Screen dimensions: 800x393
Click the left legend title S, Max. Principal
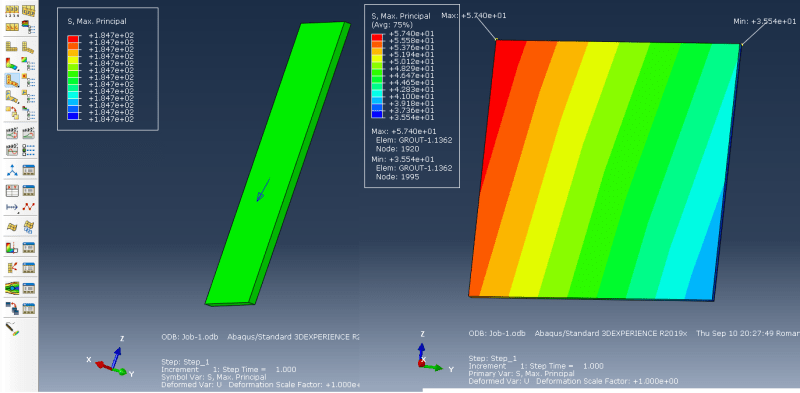click(97, 21)
